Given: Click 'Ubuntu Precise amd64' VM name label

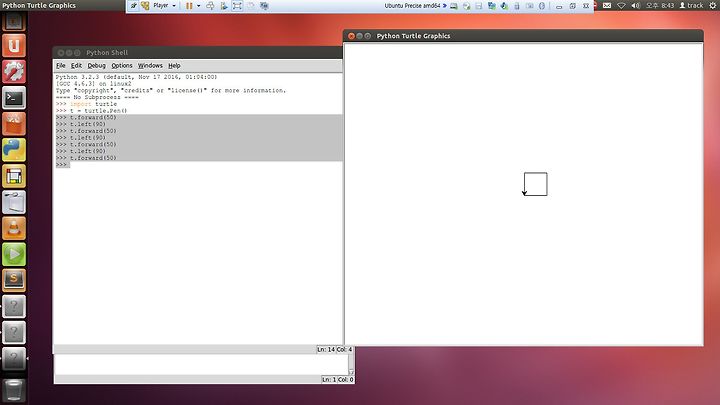Looking at the screenshot, I should 412,6.
